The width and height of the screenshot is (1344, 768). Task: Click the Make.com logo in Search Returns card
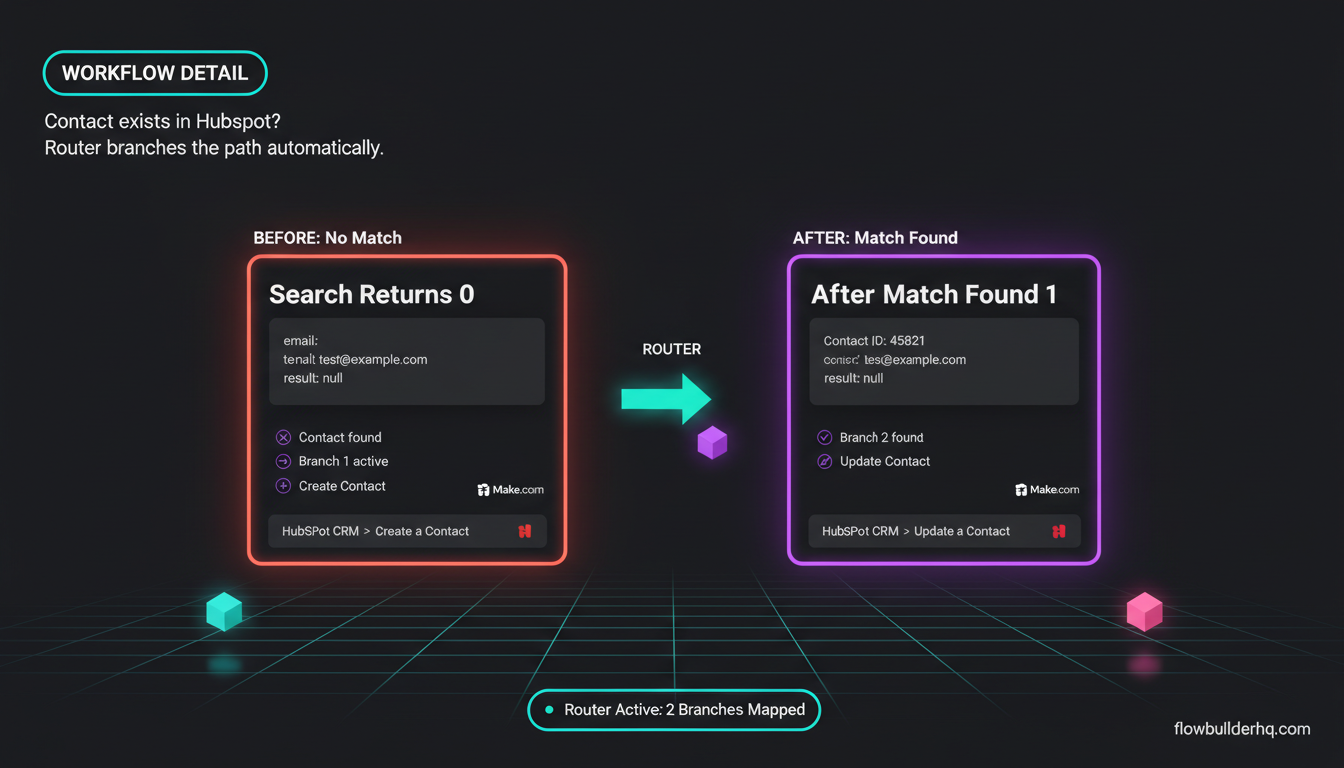click(x=511, y=490)
